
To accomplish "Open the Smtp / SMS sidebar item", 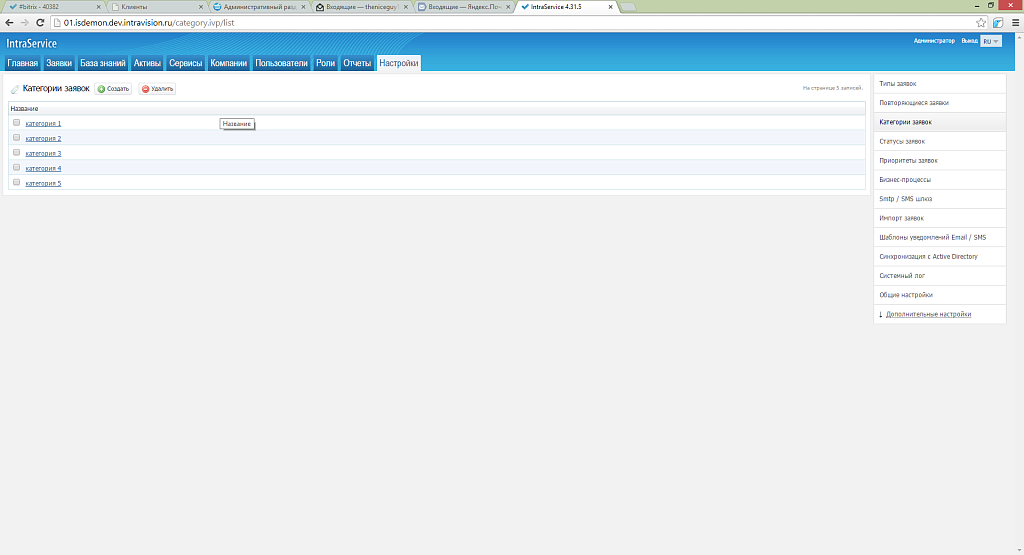I will [940, 198].
